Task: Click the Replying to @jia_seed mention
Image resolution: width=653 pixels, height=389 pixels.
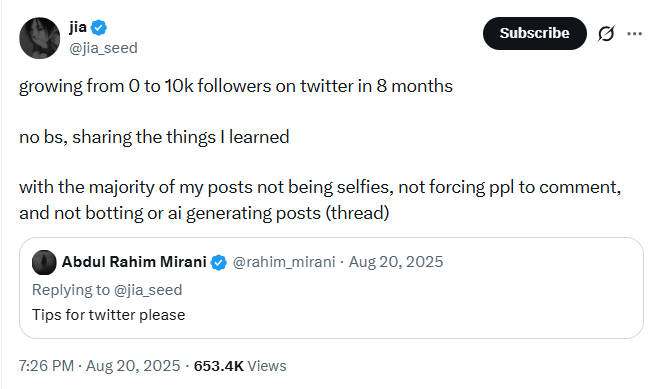Action: pyautogui.click(x=148, y=290)
